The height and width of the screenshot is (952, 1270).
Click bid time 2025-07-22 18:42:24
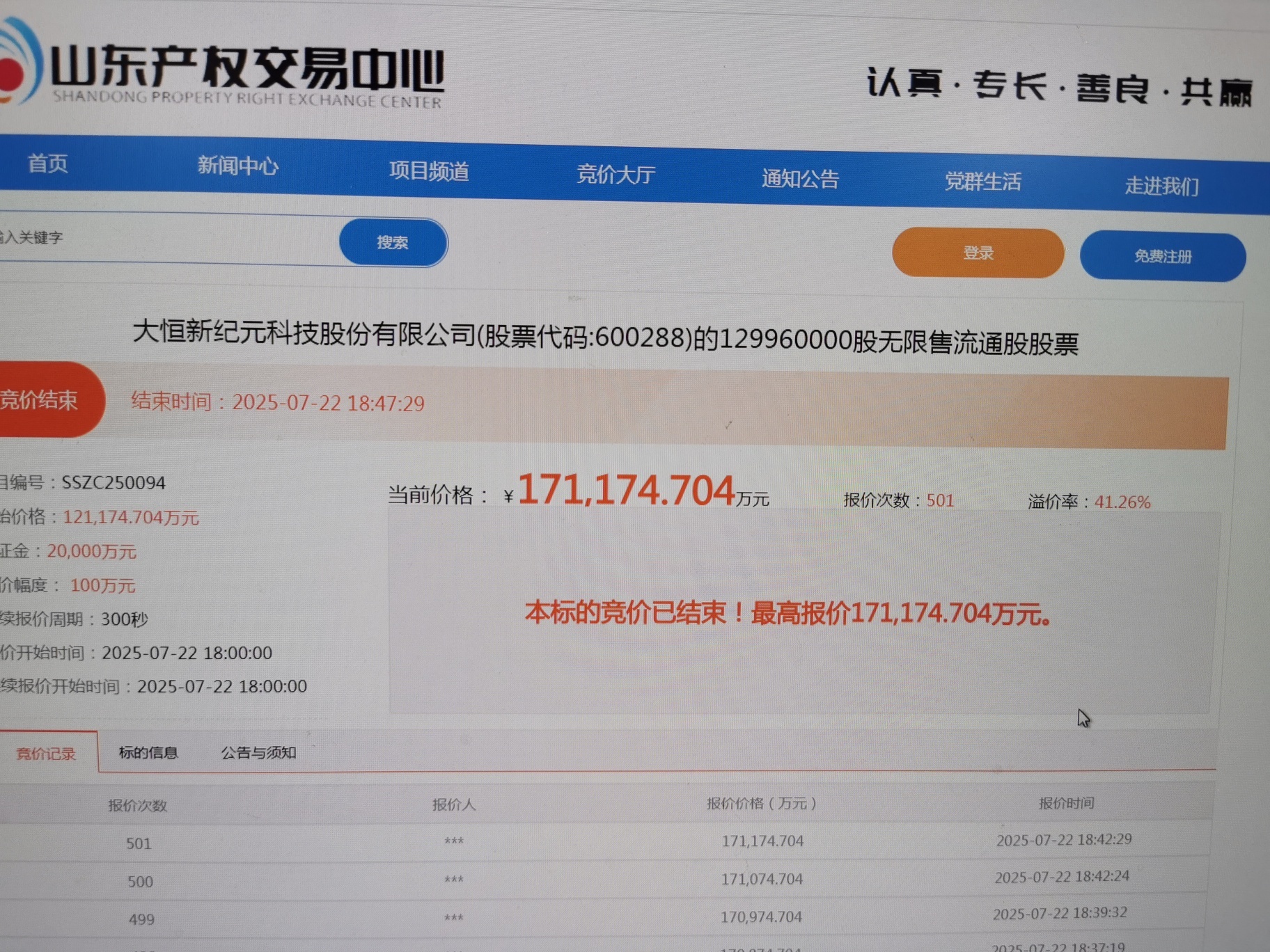point(1062,877)
